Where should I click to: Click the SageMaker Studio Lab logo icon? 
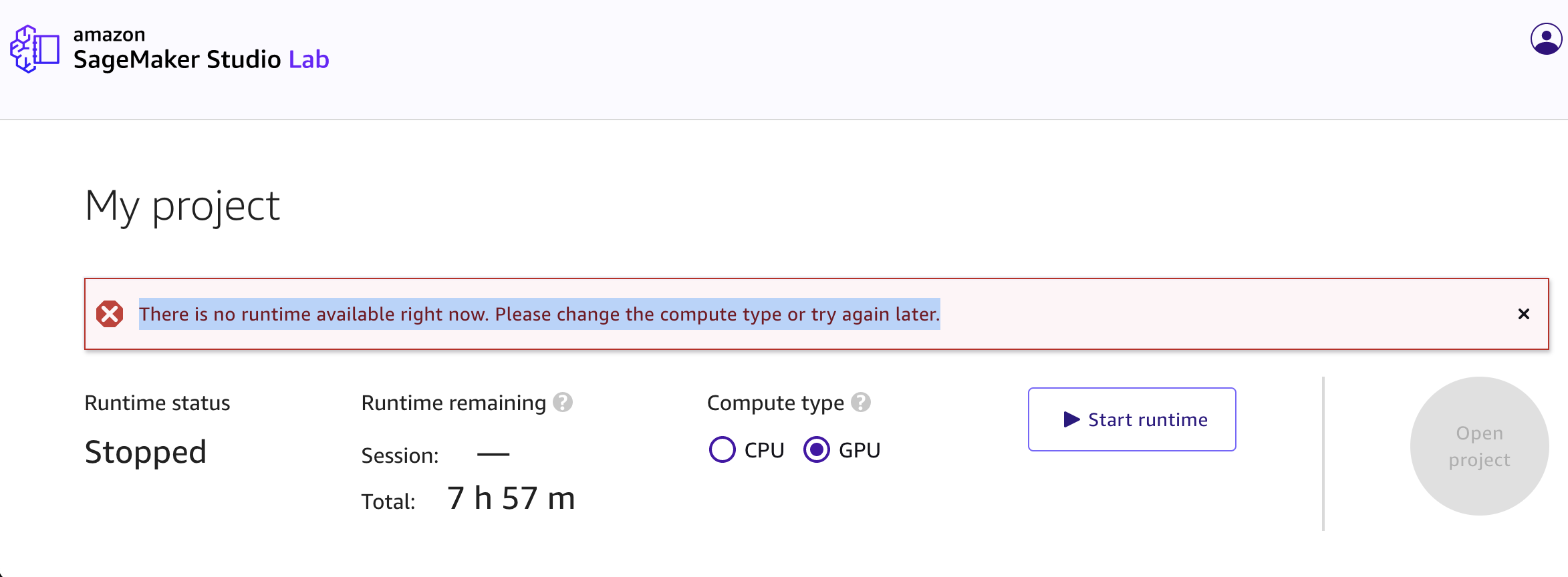35,49
